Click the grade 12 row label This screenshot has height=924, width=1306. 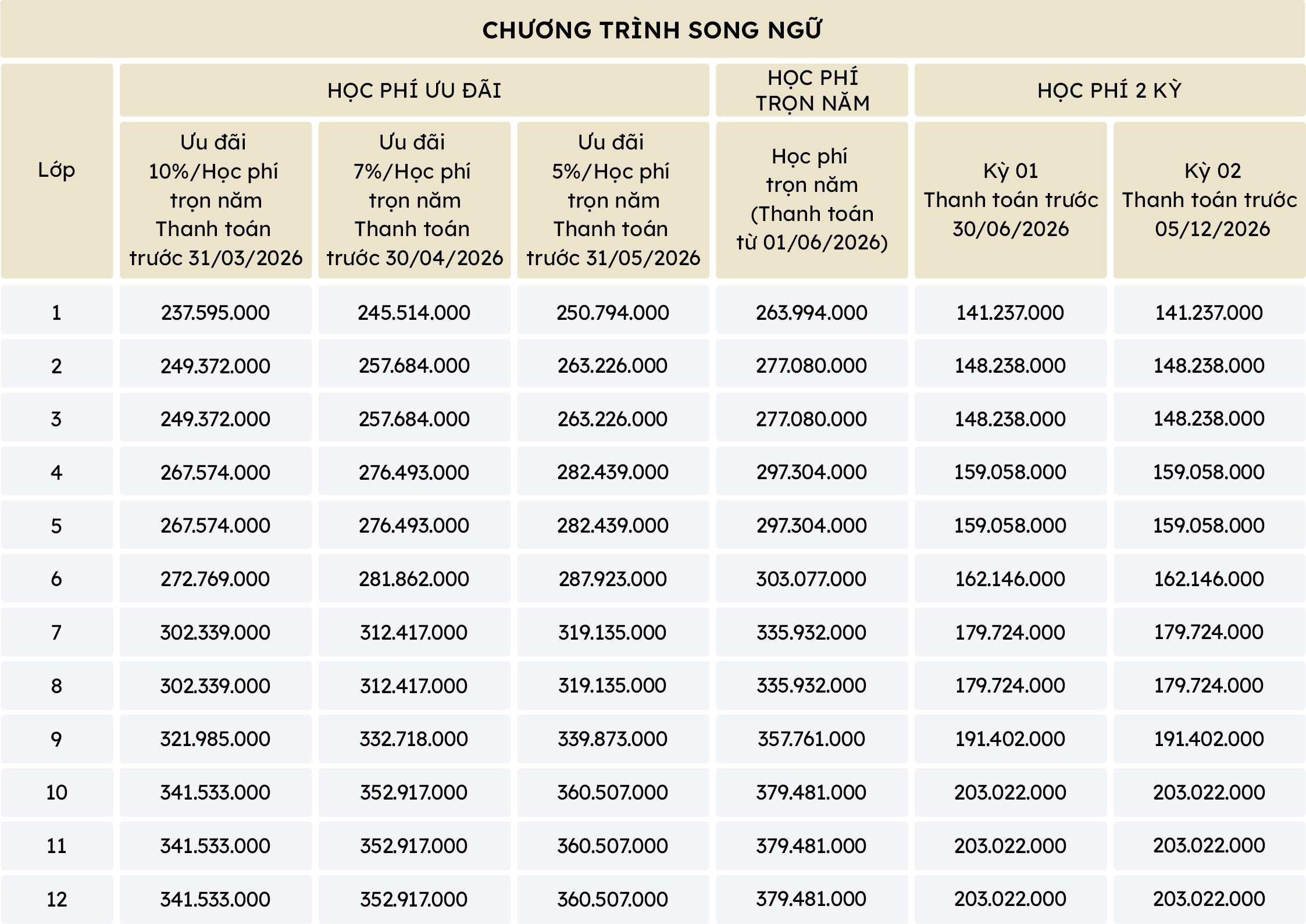click(x=56, y=900)
